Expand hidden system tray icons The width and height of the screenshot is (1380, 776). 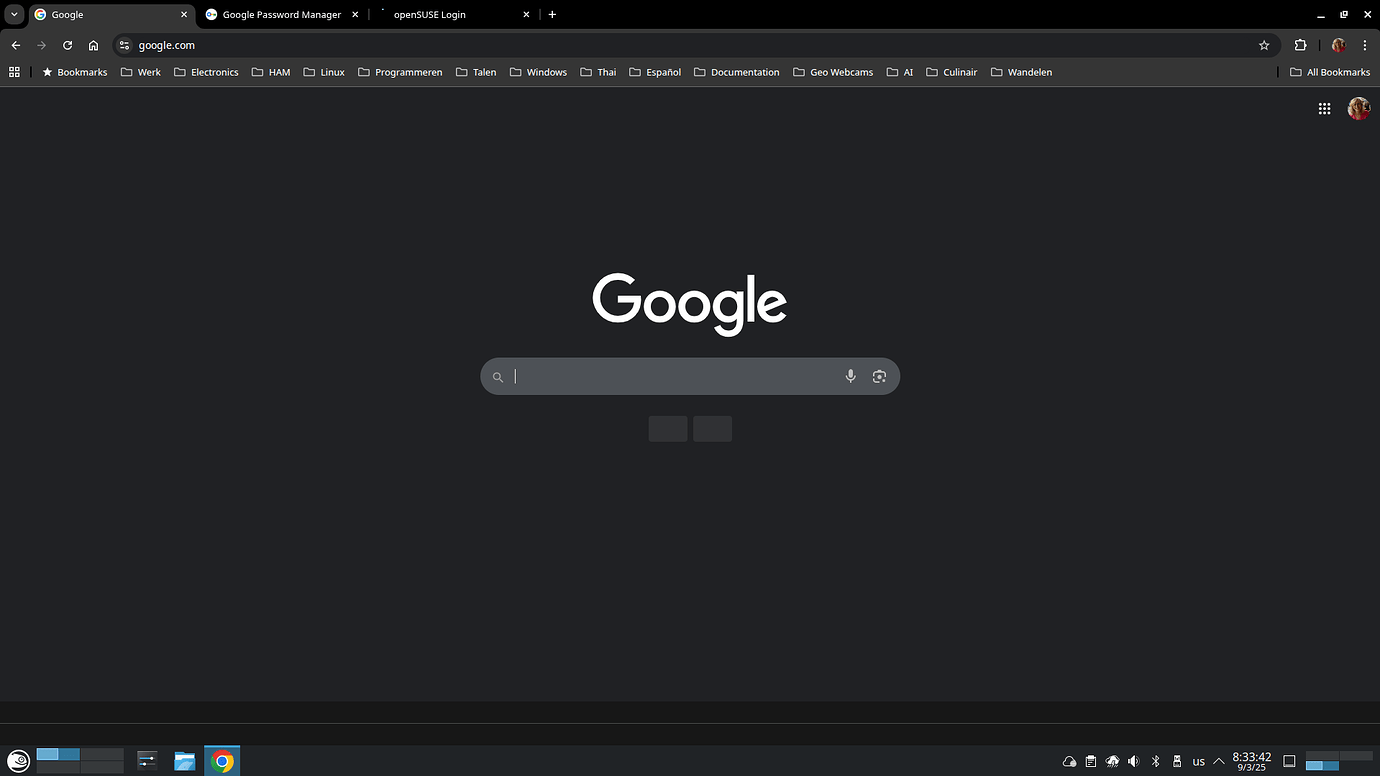1218,761
